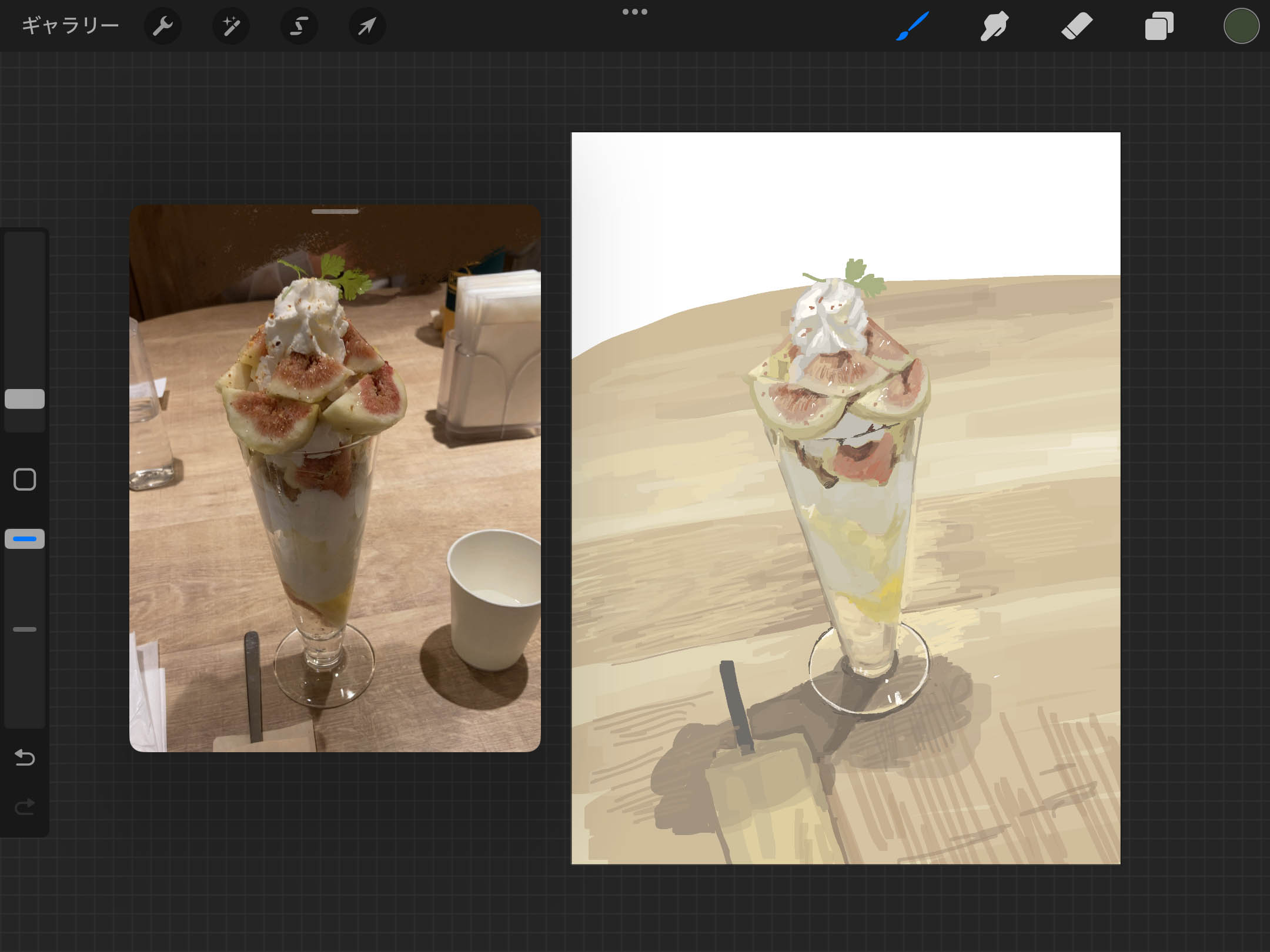Select the Smudge tool
The width and height of the screenshot is (1270, 952).
click(994, 26)
